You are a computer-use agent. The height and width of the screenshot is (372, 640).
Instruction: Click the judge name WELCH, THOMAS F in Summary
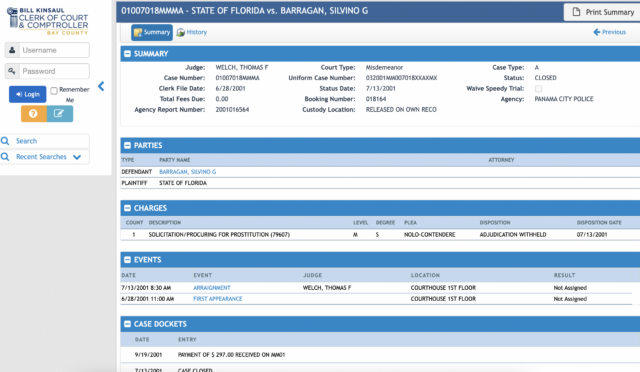(x=242, y=67)
